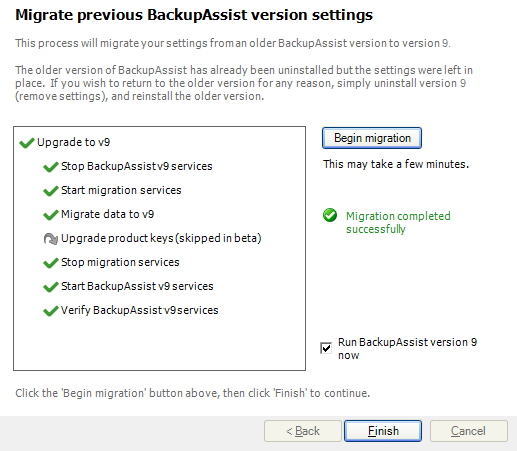Select the Upgrade to v9 step label
The width and height of the screenshot is (517, 451).
(x=74, y=142)
